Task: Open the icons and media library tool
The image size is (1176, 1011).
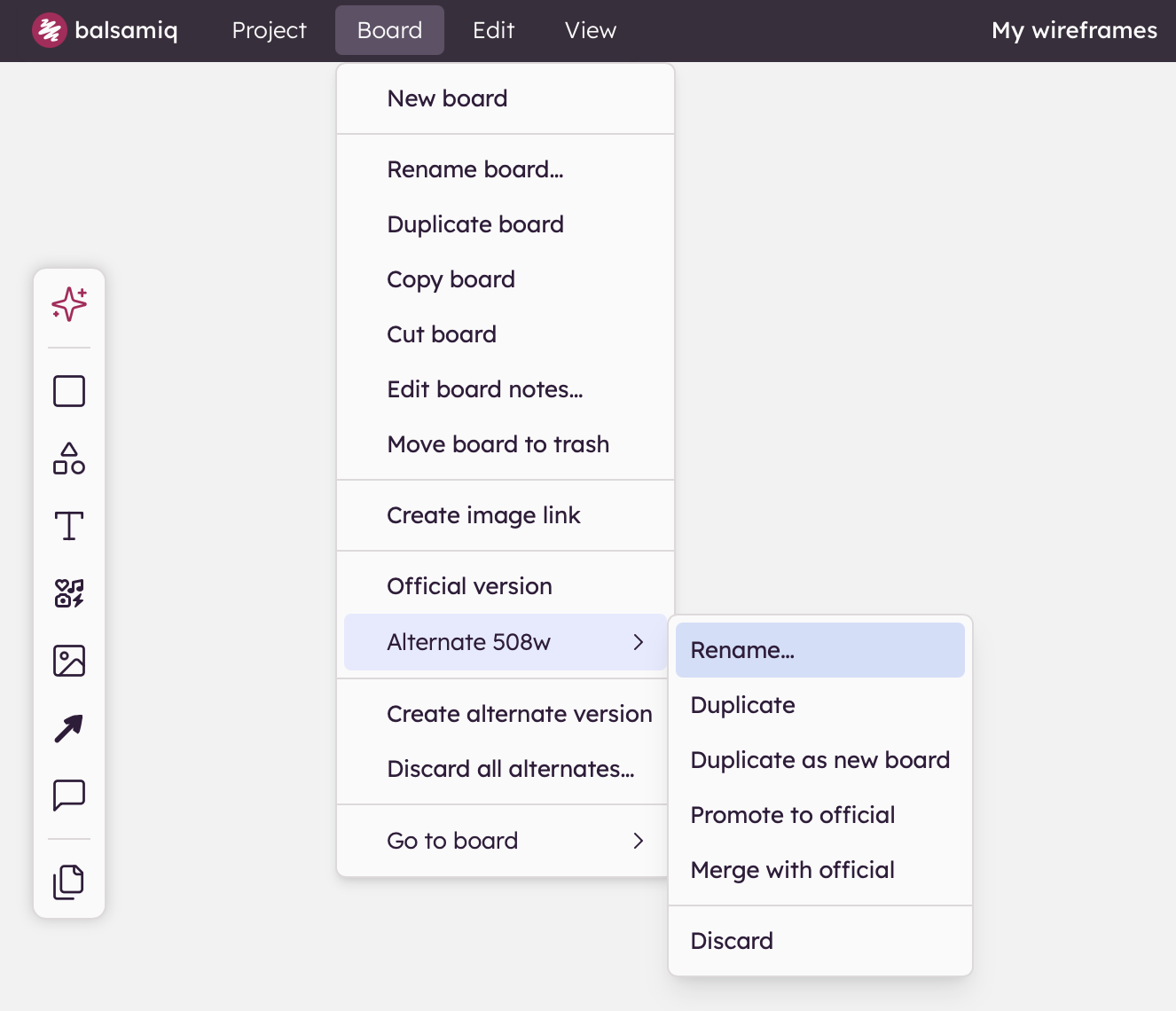Action: tap(69, 593)
